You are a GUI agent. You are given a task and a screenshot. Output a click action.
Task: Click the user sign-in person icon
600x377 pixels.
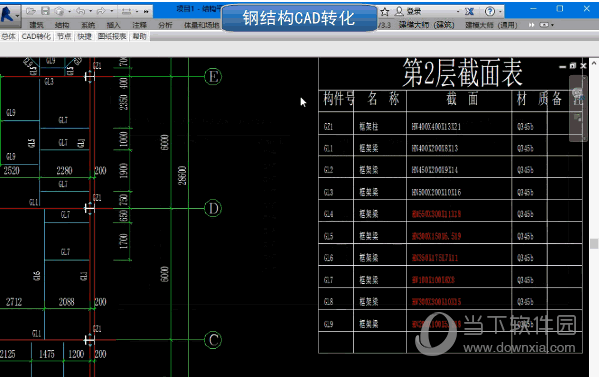(x=399, y=11)
